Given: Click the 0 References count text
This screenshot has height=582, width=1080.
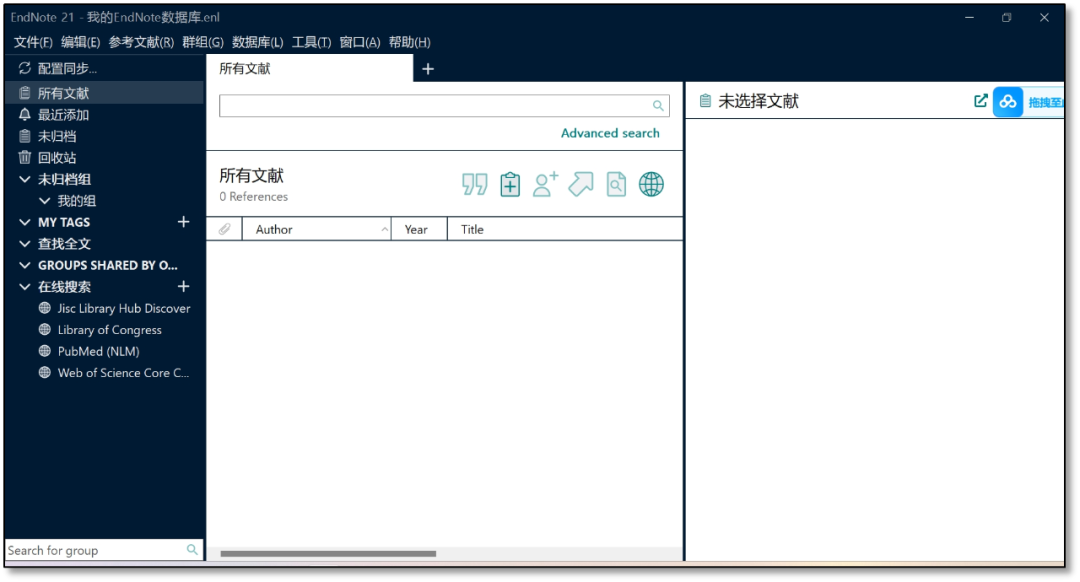Looking at the screenshot, I should (x=253, y=196).
